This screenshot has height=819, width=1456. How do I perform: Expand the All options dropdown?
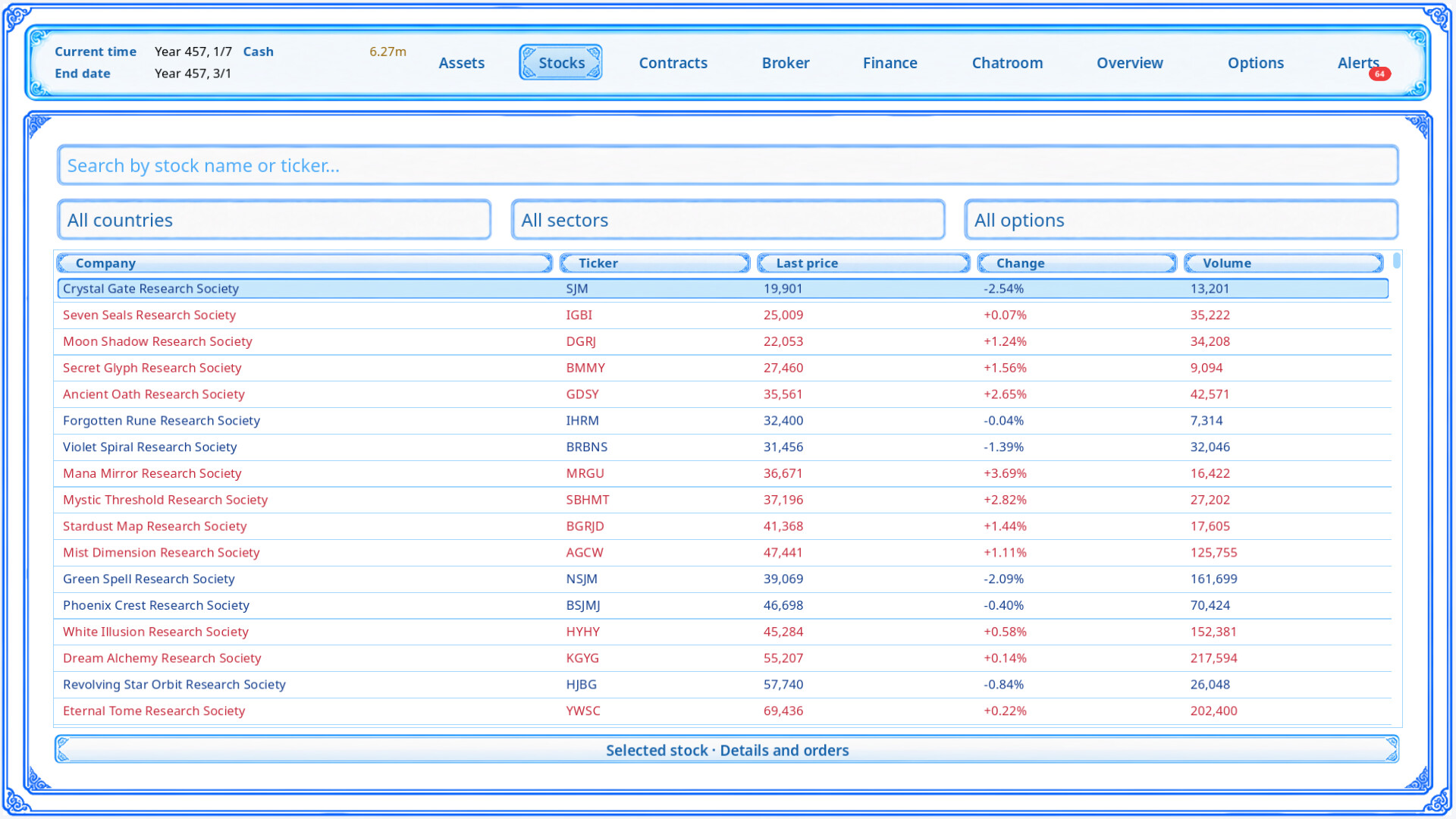tap(1181, 220)
